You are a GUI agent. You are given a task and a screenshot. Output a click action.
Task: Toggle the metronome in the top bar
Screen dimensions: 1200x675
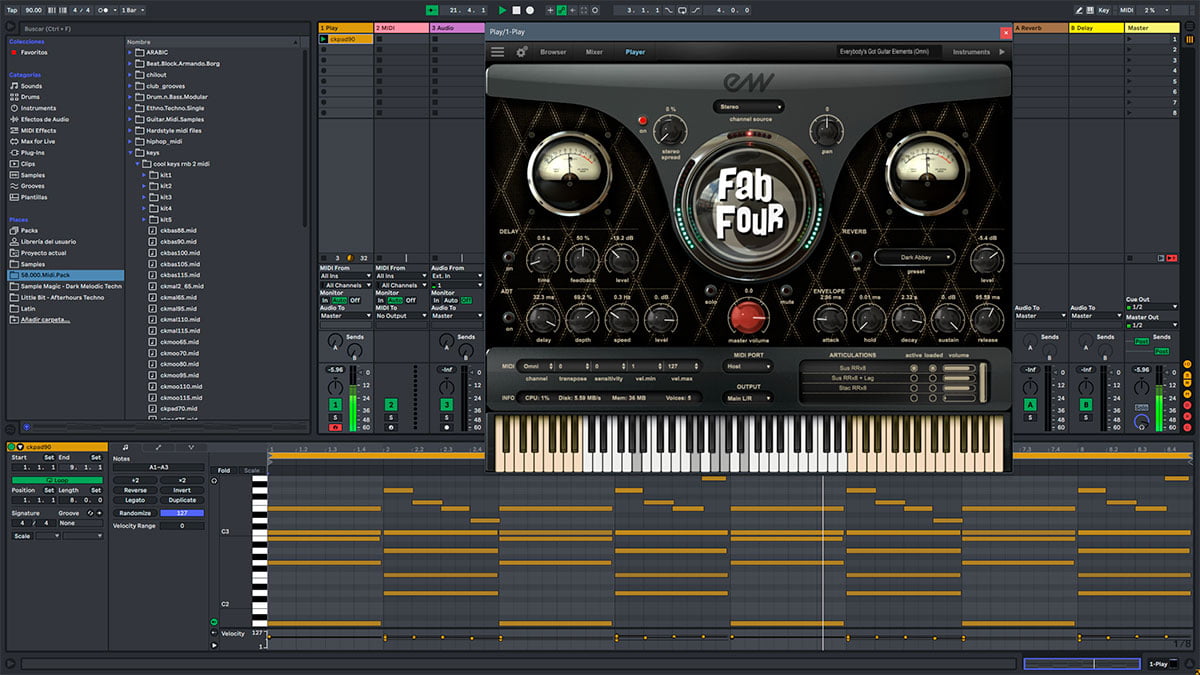[x=105, y=9]
